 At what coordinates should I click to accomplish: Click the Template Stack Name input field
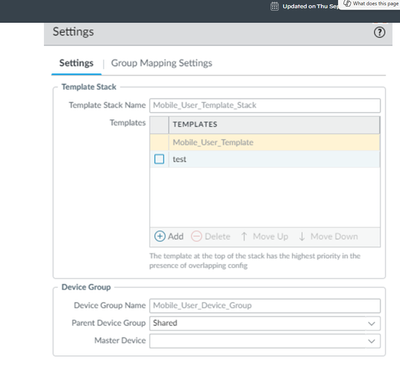[x=265, y=105]
